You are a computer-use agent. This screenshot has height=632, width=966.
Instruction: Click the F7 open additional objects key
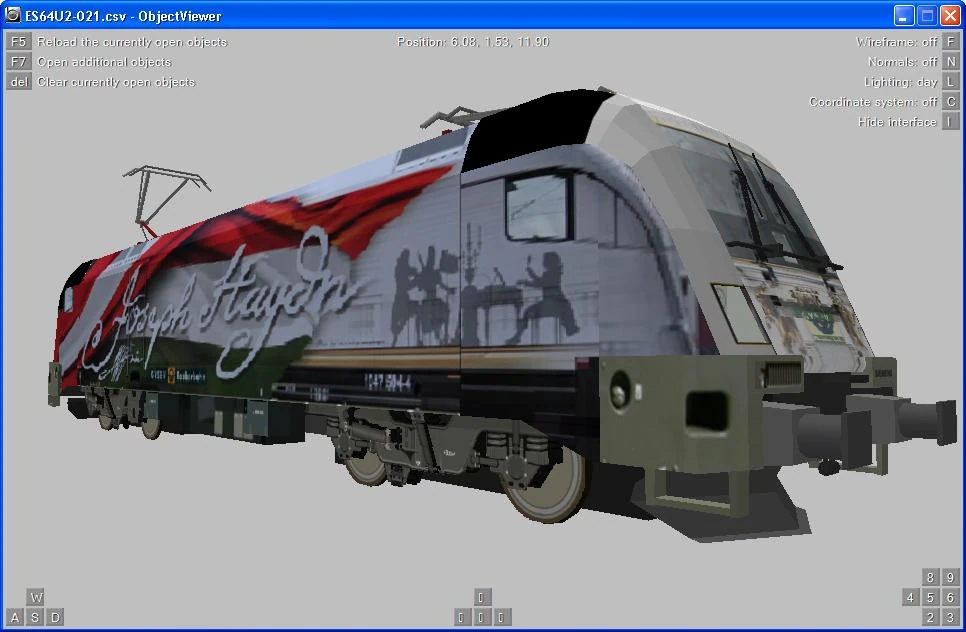[x=18, y=62]
